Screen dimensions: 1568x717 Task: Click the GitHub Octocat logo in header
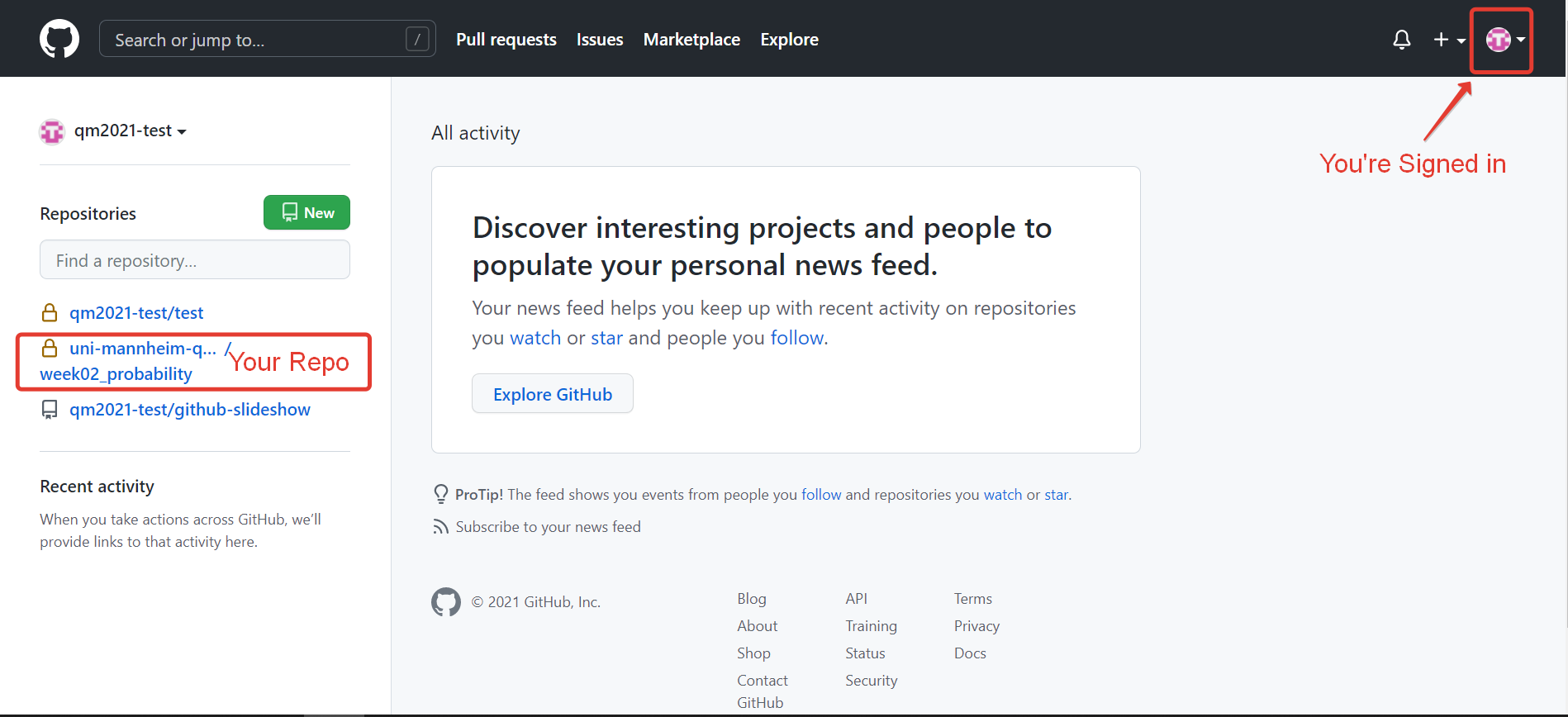(59, 40)
